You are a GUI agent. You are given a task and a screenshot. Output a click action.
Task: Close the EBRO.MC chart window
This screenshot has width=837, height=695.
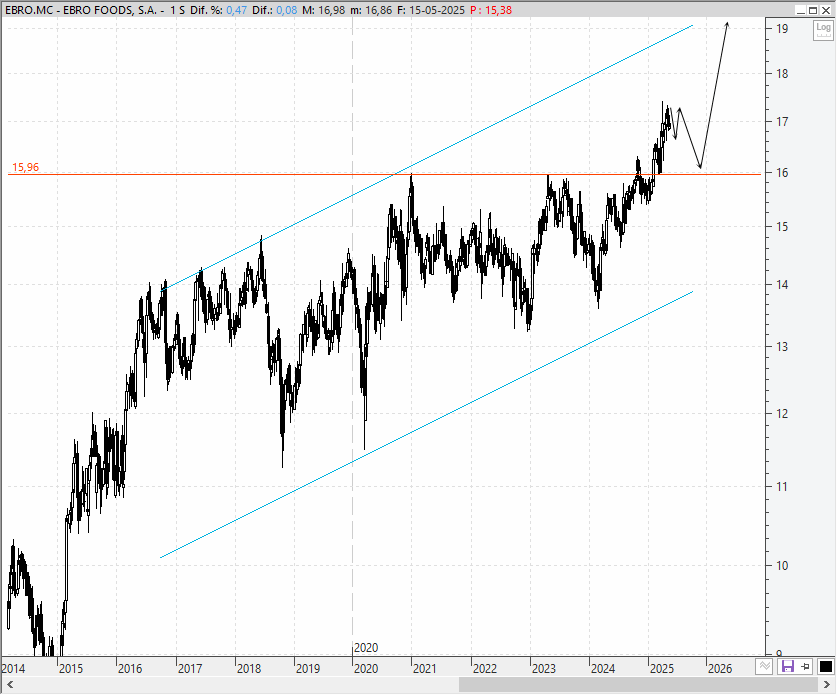point(826,10)
